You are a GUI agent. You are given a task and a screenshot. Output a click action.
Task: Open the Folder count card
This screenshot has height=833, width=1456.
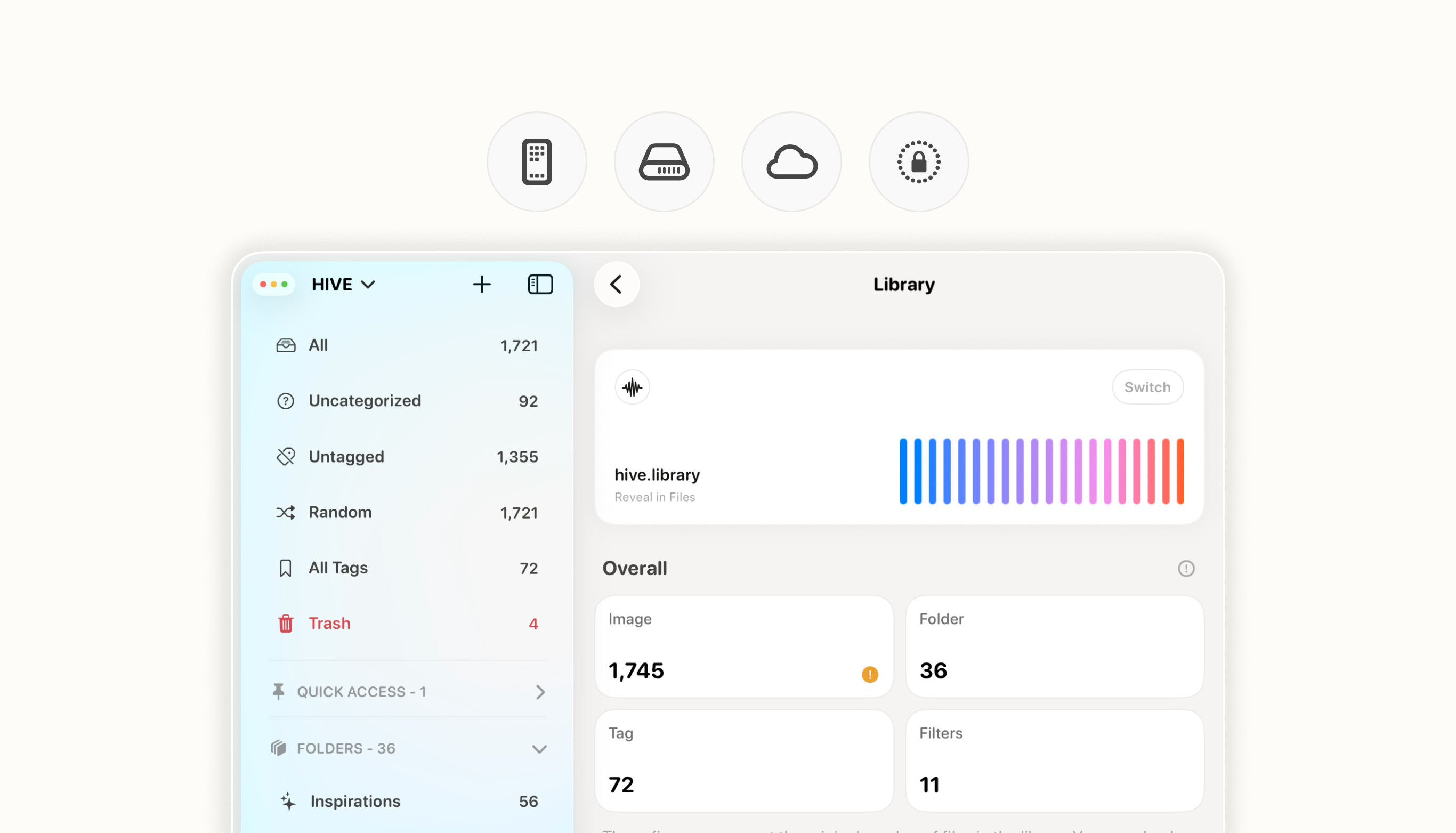tap(1054, 646)
